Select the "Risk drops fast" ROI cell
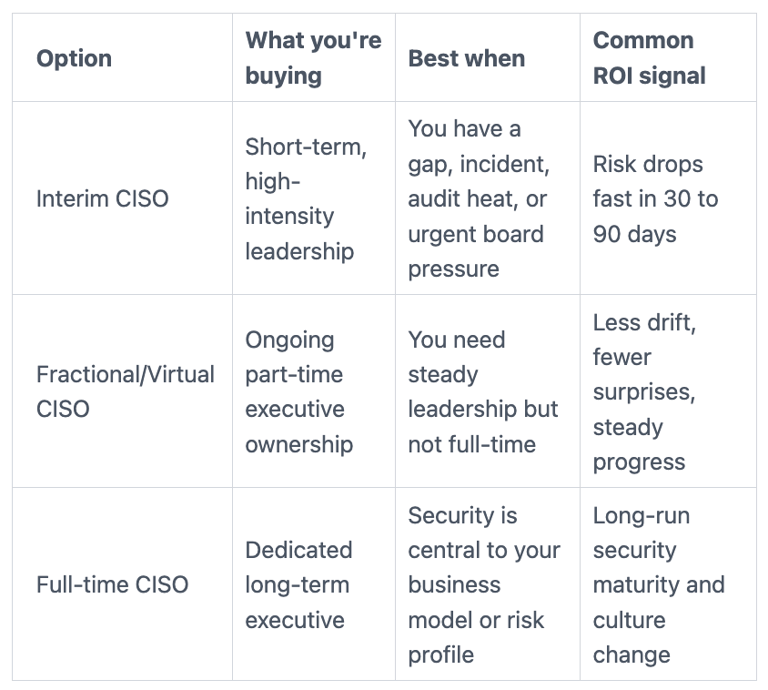The image size is (768, 690). pyautogui.click(x=655, y=199)
